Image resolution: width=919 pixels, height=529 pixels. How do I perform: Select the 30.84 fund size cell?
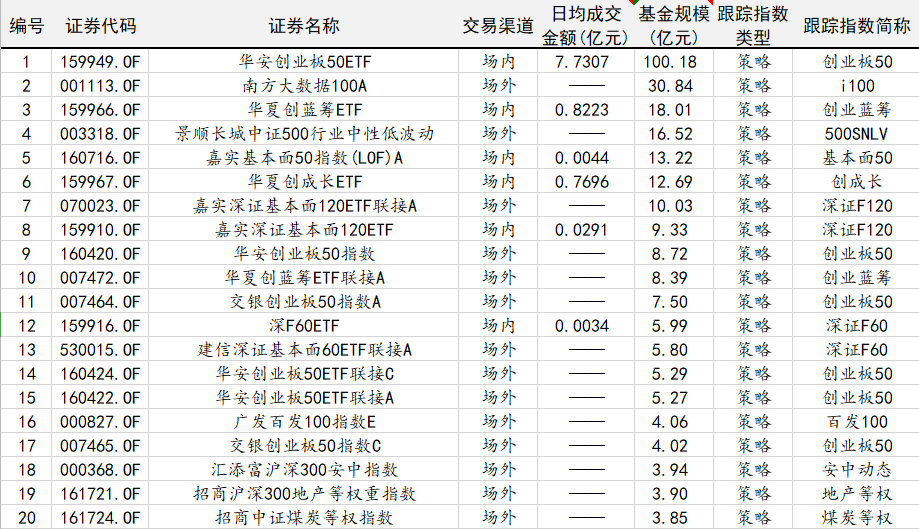674,86
